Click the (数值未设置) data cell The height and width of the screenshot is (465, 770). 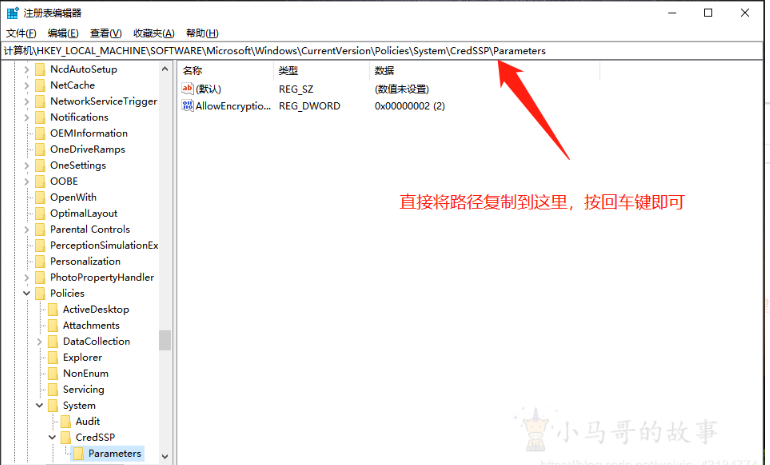tap(402, 89)
